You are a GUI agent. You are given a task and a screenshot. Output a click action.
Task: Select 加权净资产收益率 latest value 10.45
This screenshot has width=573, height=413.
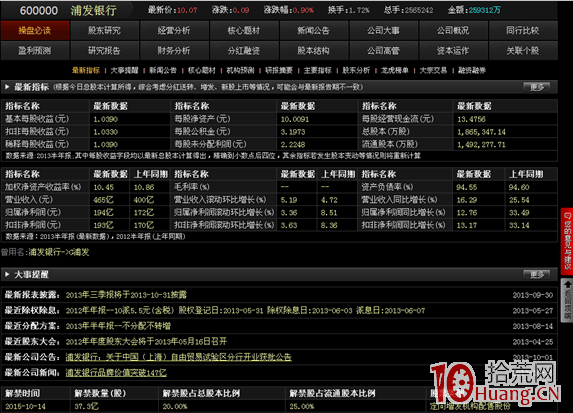[x=104, y=187]
